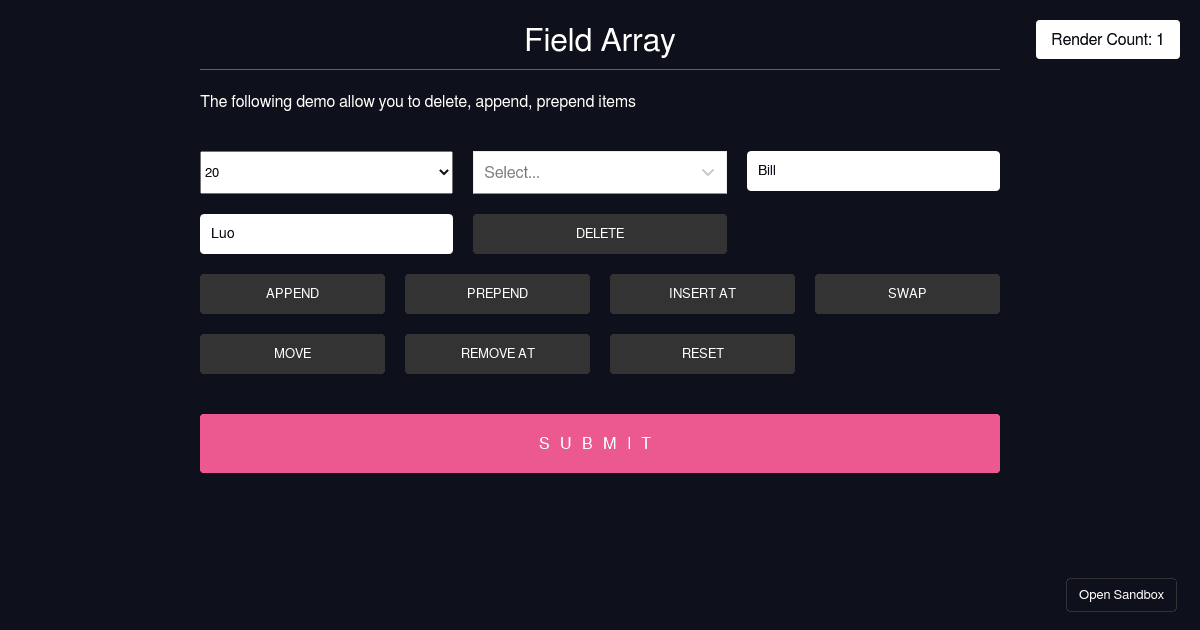
Task: Expand the Select... combo box
Action: [590, 172]
